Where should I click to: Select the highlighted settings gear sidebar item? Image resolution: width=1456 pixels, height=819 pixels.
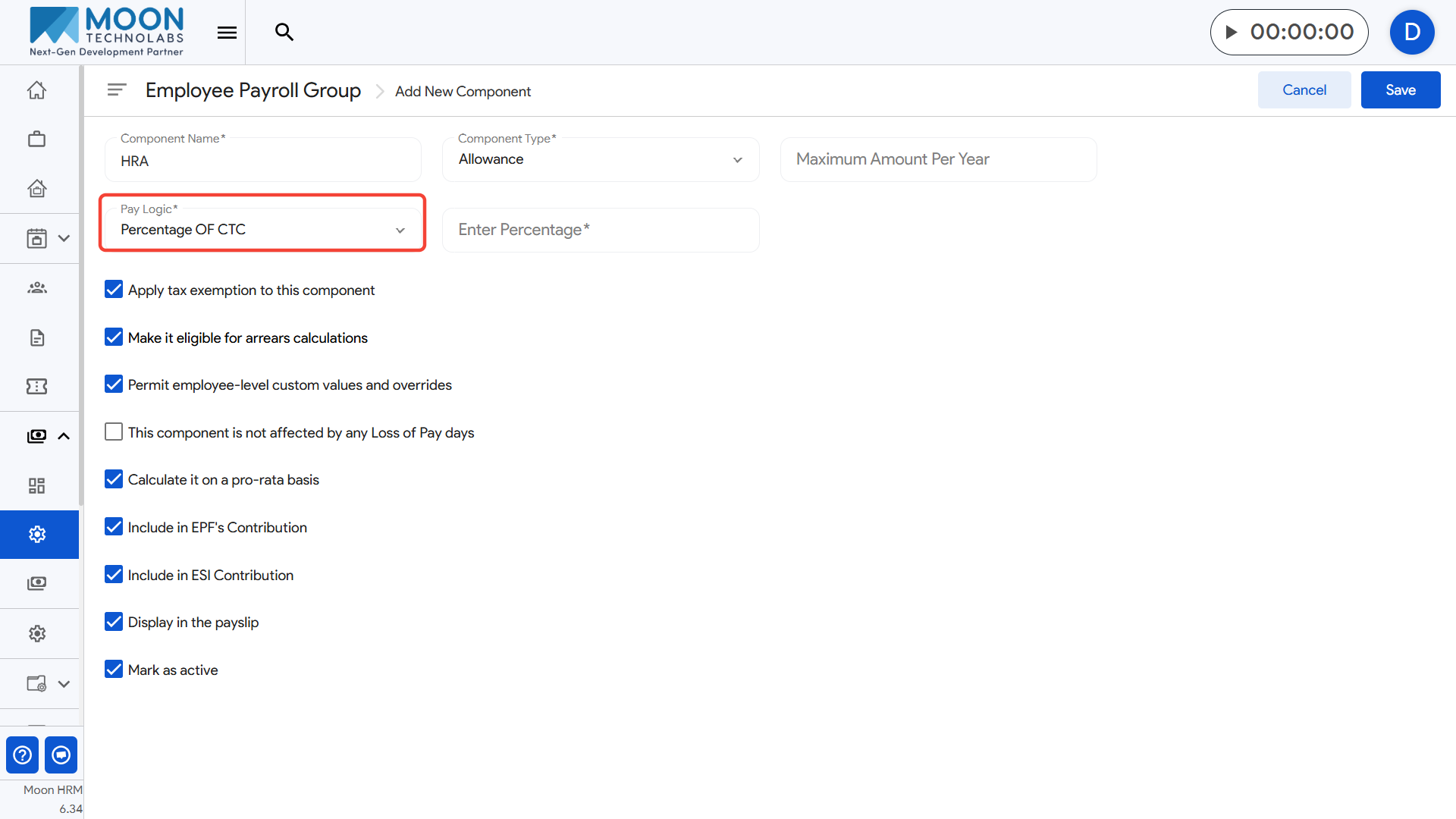point(38,535)
